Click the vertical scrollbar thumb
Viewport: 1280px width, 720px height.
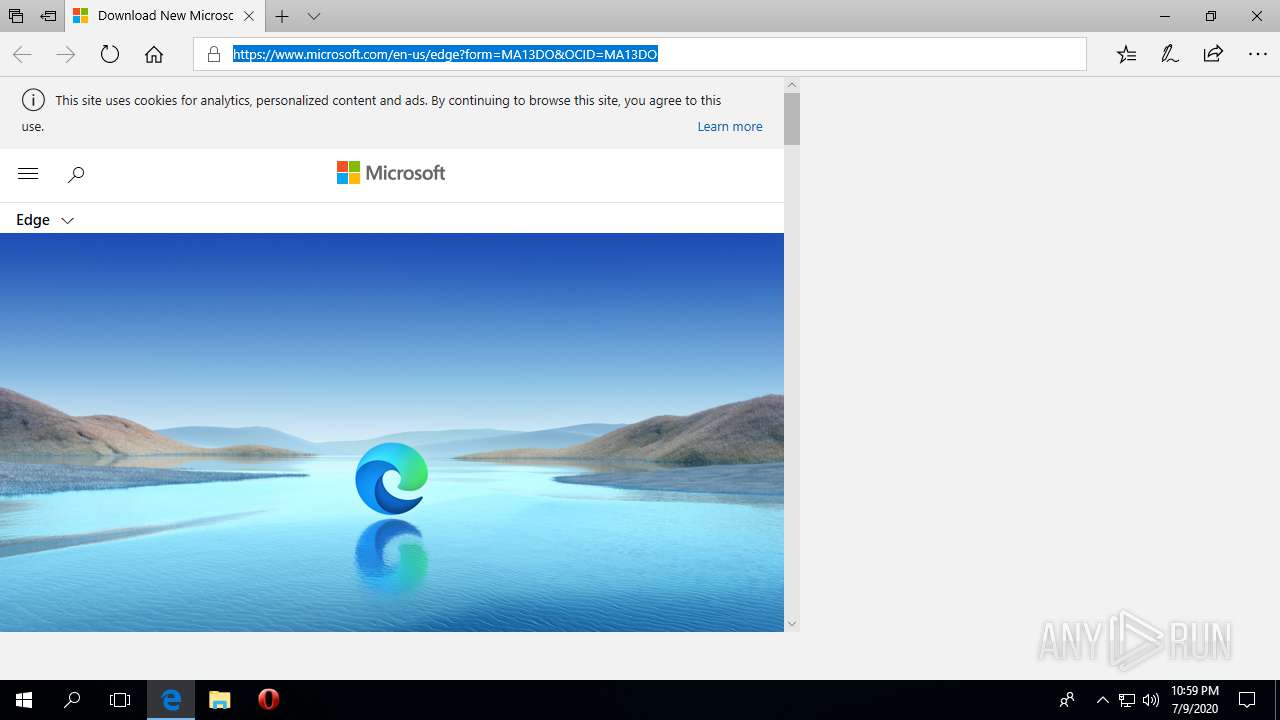(x=792, y=119)
